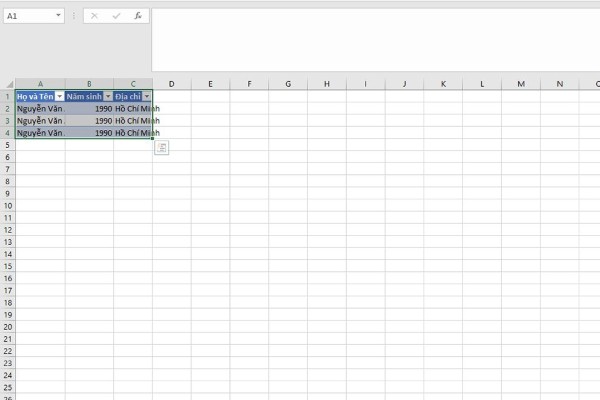Viewport: 600px width, 400px height.
Task: Select column A header
Action: [x=40, y=84]
